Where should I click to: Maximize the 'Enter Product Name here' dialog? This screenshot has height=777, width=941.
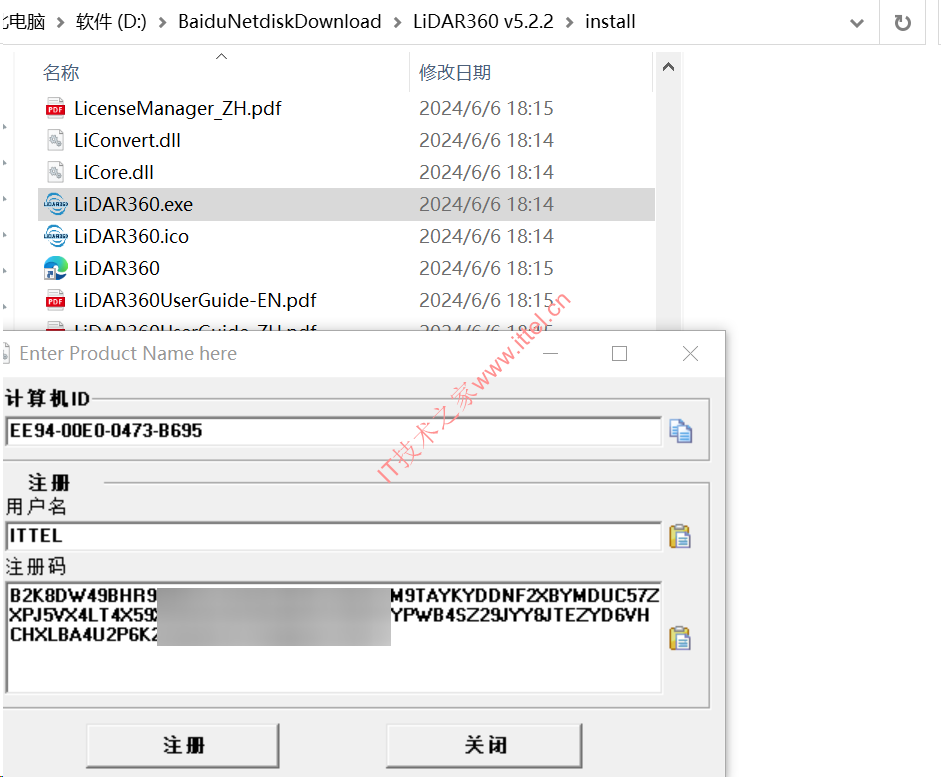click(619, 353)
